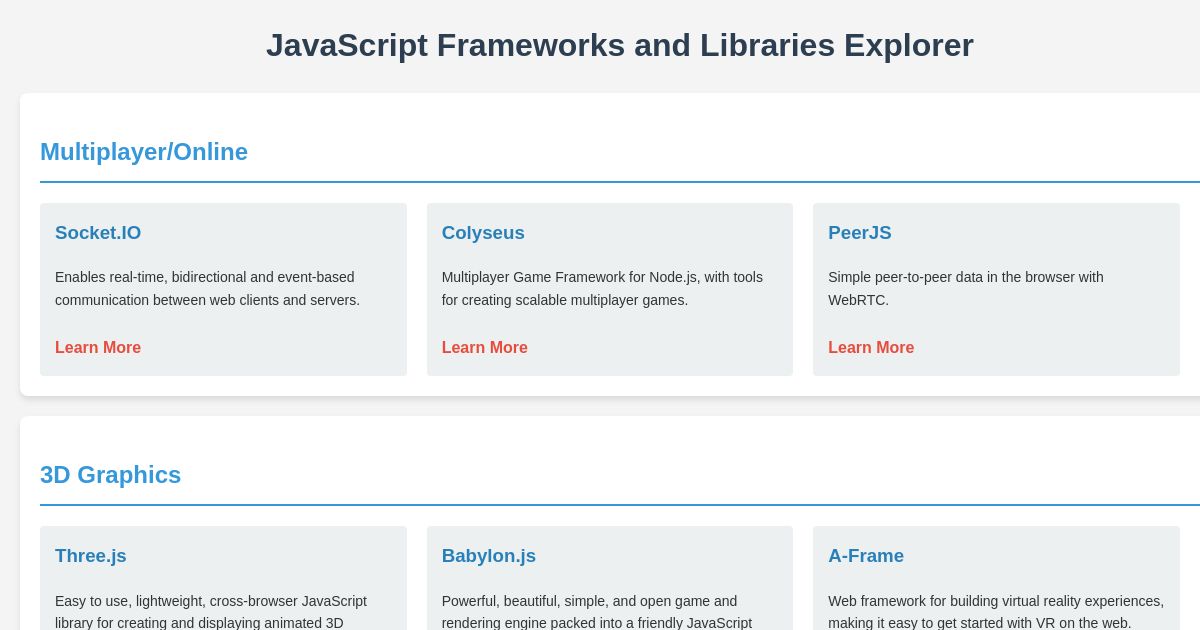Click the blue divider under Multiplayer/Online
This screenshot has height=630, width=1200.
(619, 182)
